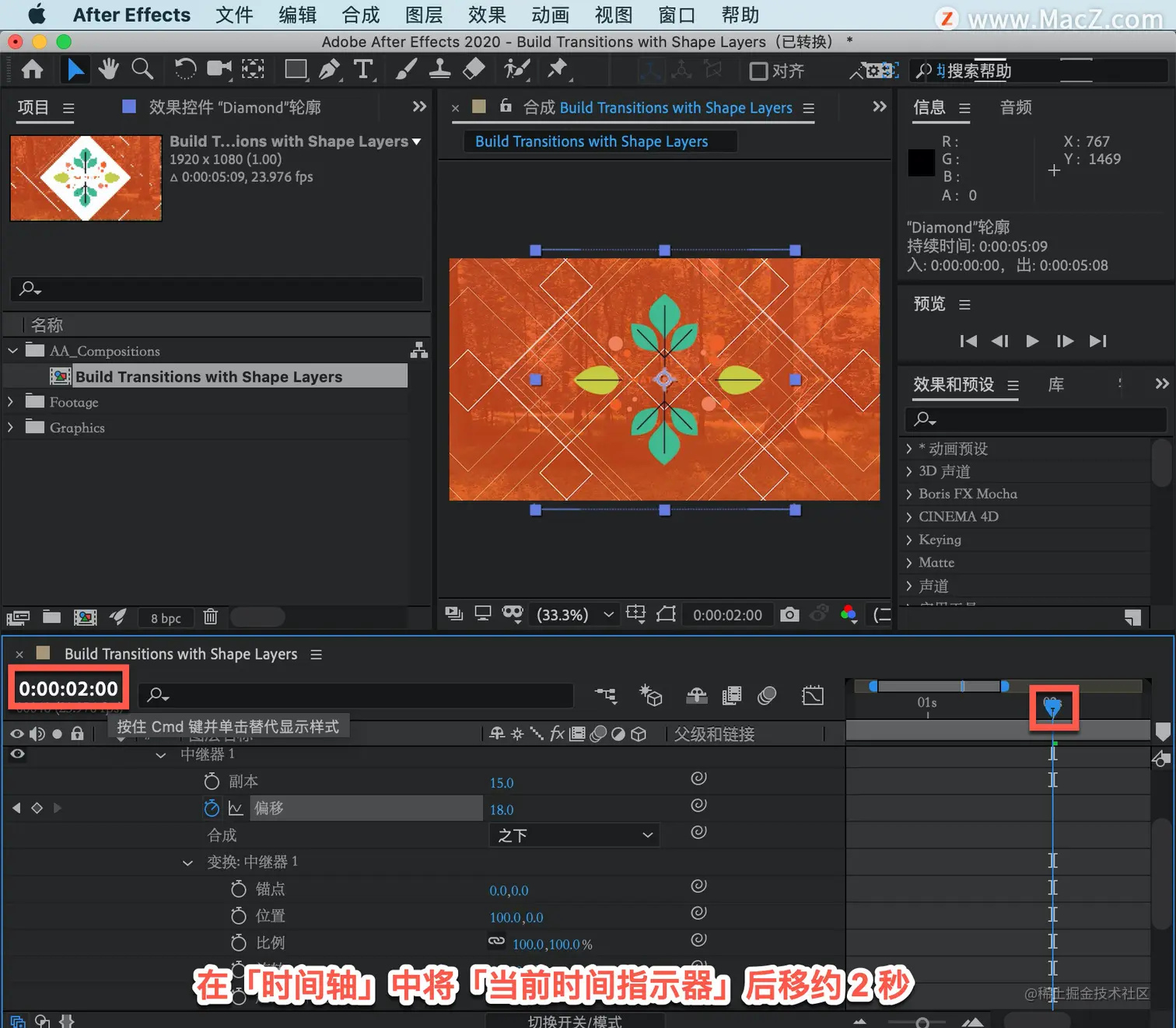Open the 效果 menu

pyautogui.click(x=487, y=15)
